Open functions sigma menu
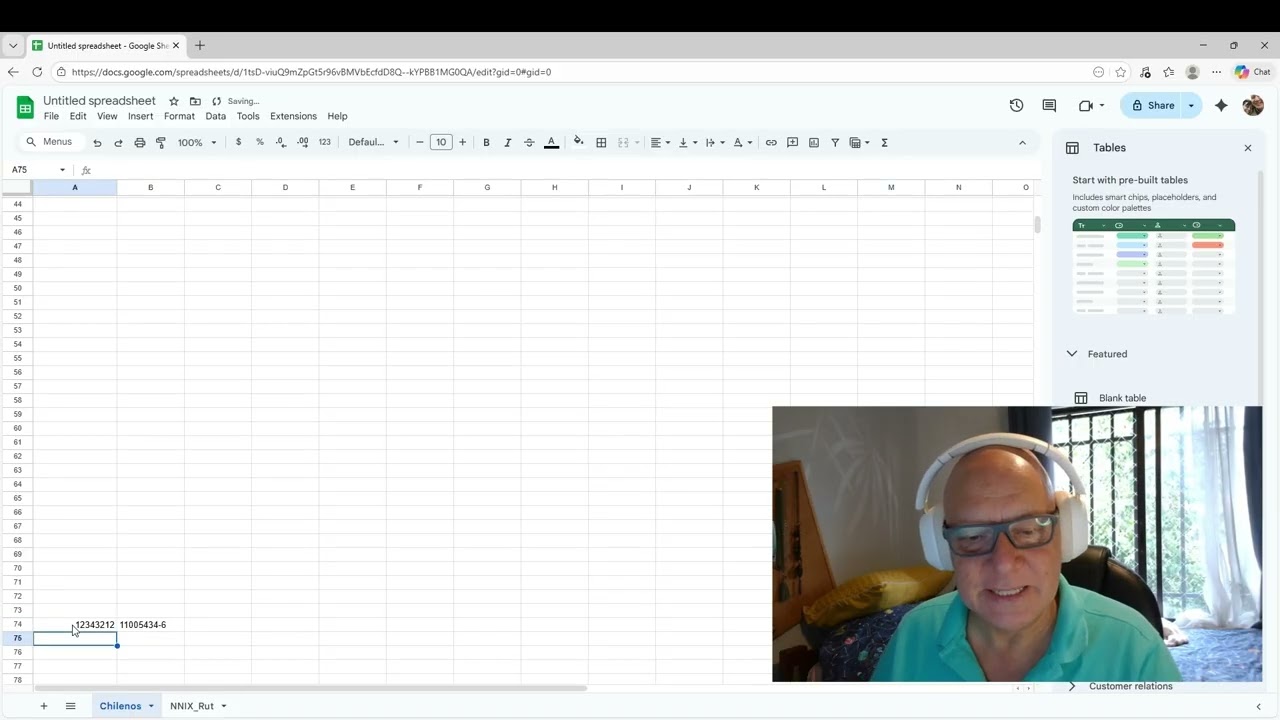The height and width of the screenshot is (720, 1280). pos(884,143)
